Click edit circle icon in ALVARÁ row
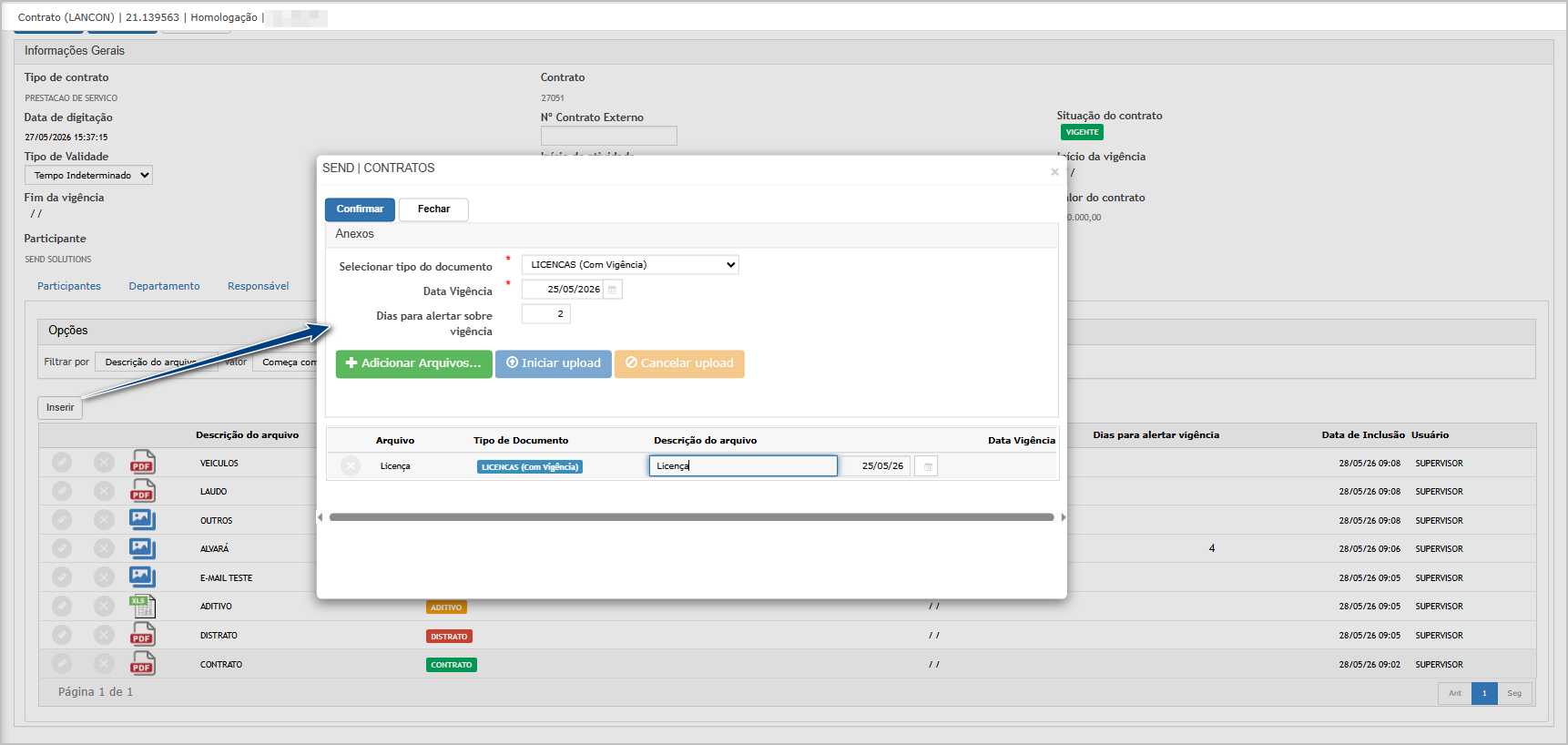Image resolution: width=1568 pixels, height=745 pixels. pyautogui.click(x=62, y=548)
